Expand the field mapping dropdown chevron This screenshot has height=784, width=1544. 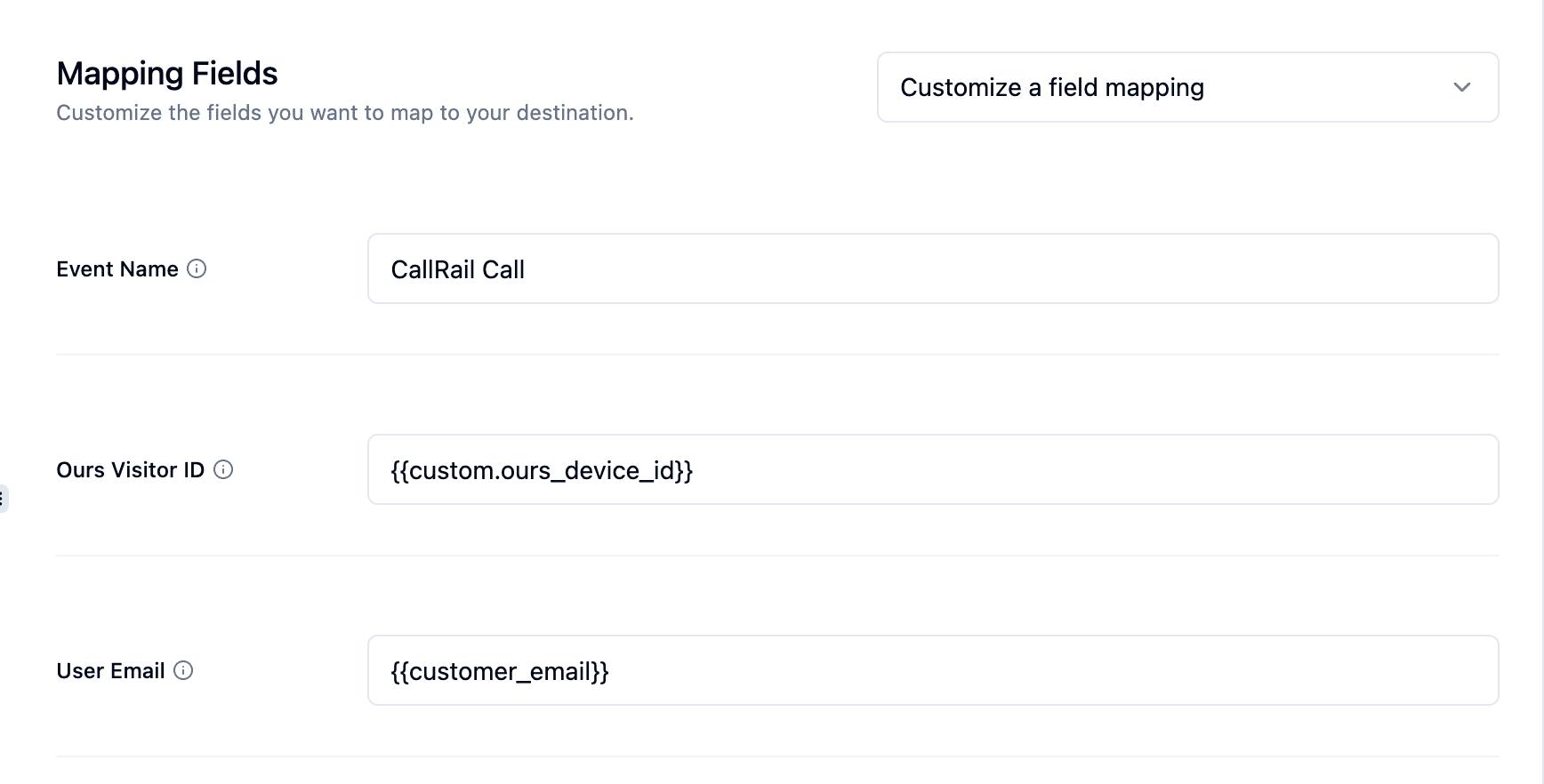click(1461, 87)
